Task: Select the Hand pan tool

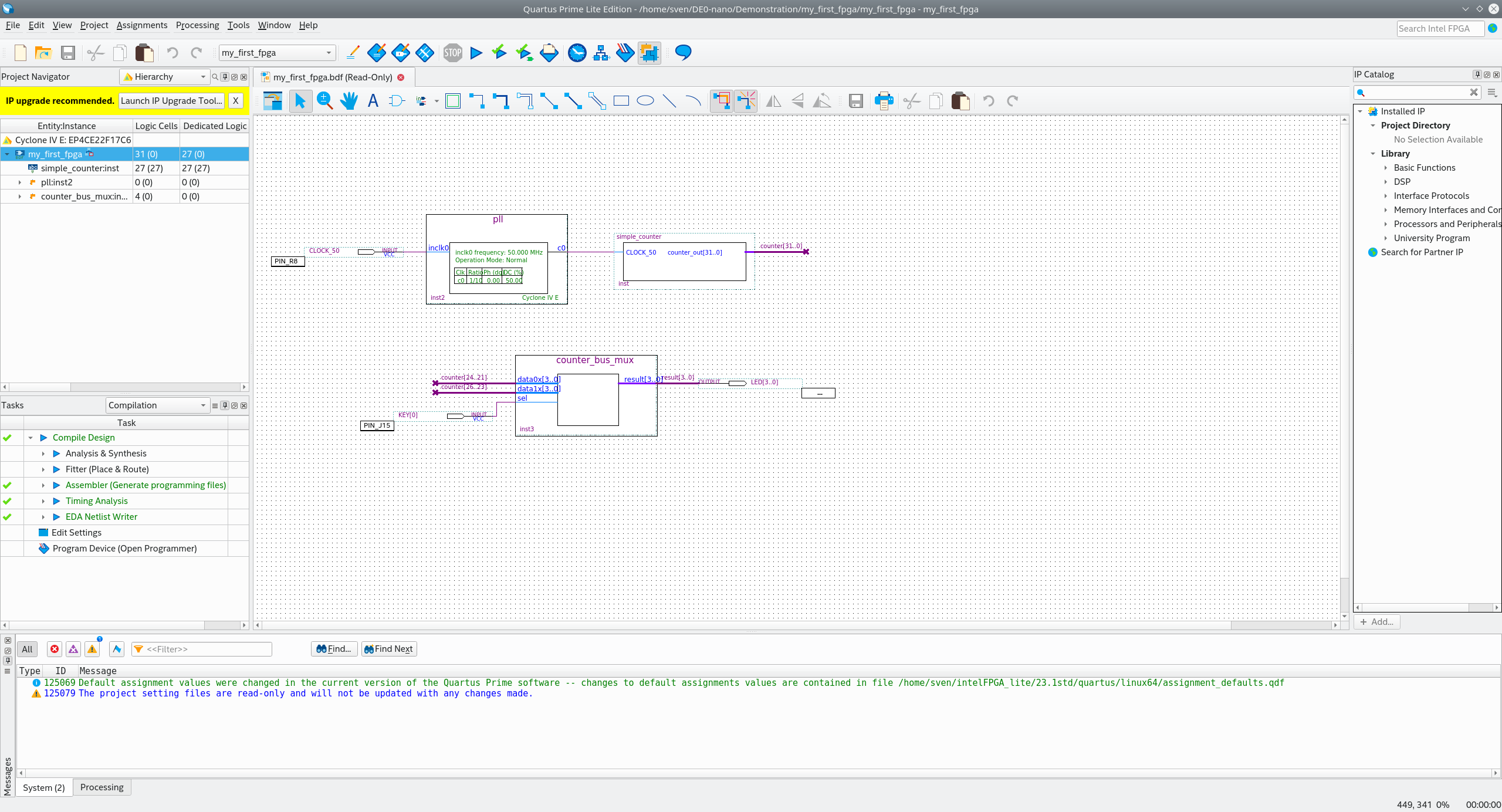Action: pyautogui.click(x=349, y=101)
